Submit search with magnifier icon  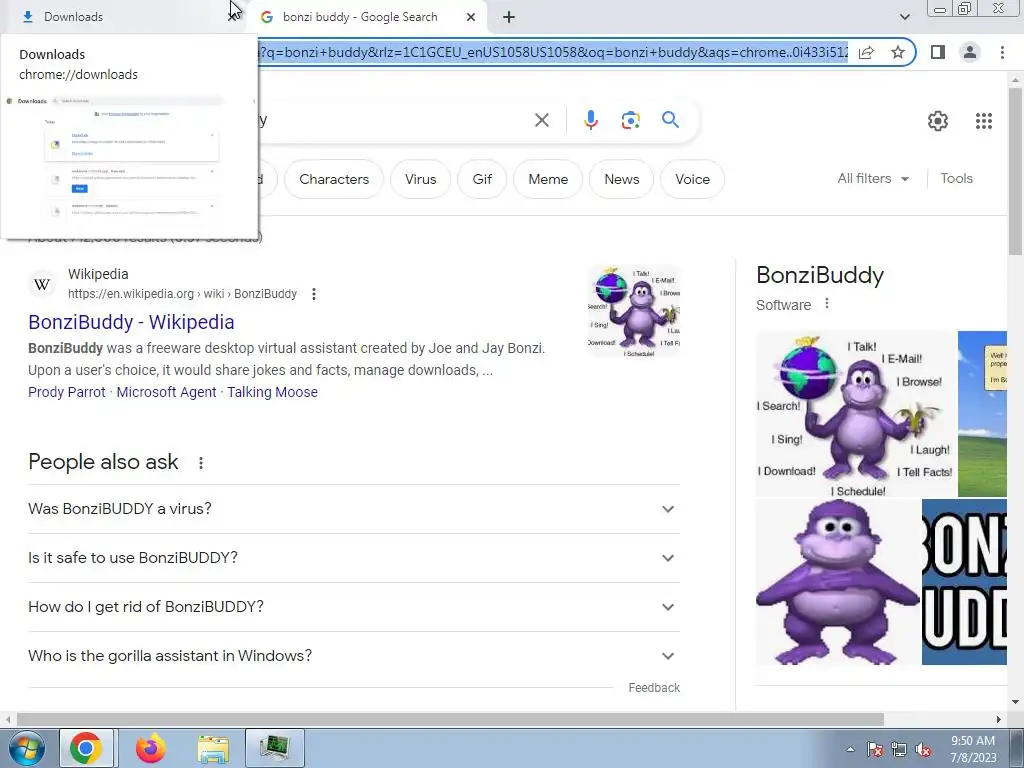pyautogui.click(x=670, y=120)
